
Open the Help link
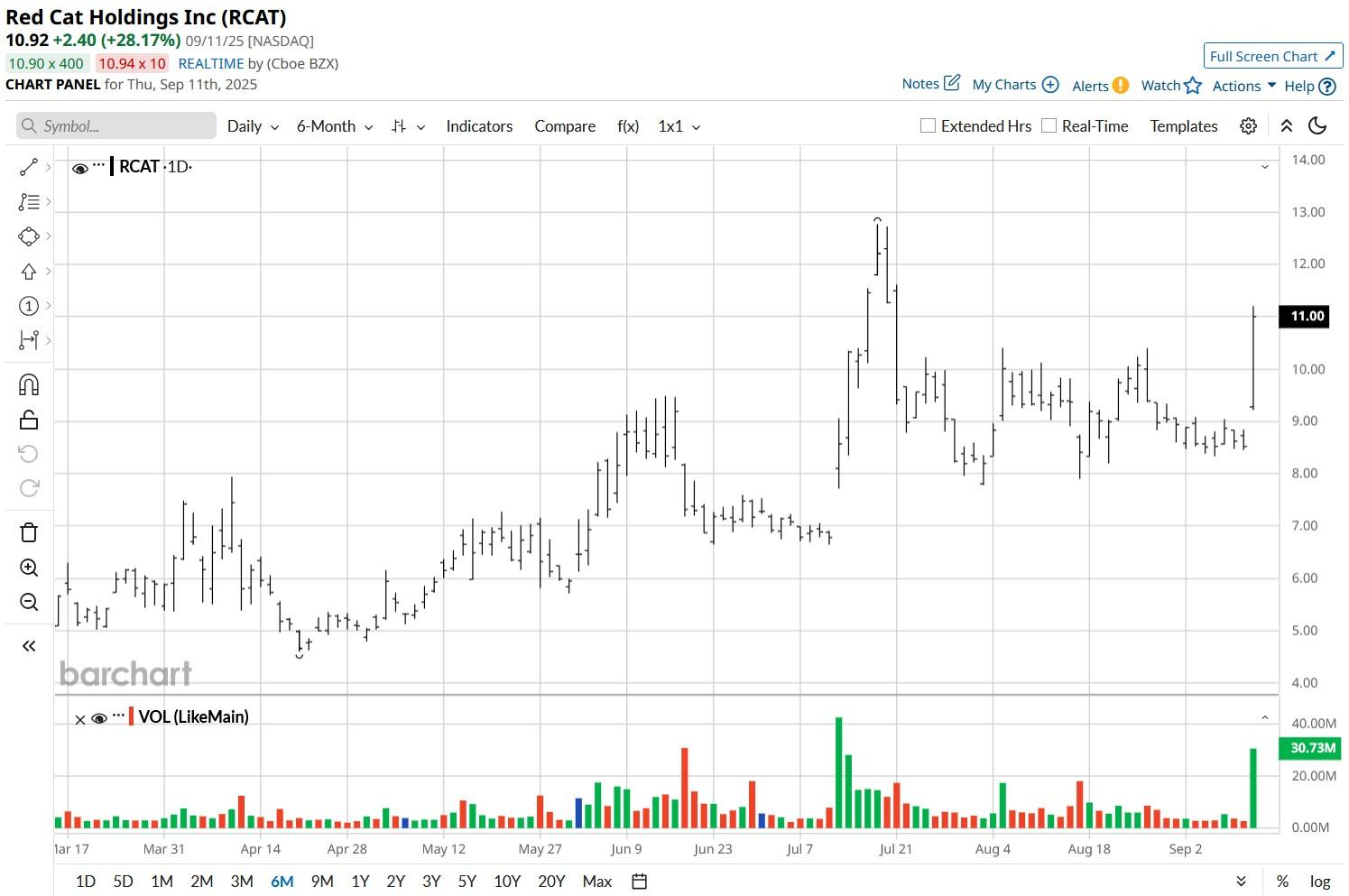[1309, 87]
